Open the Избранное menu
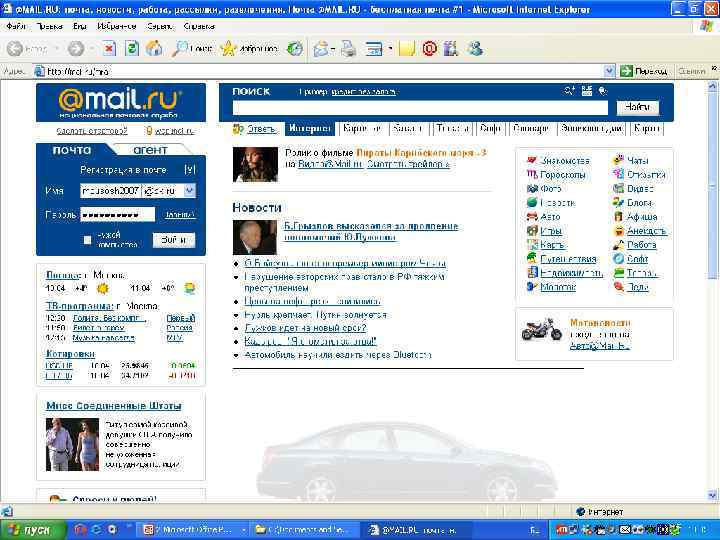This screenshot has height=540, width=720. [x=117, y=26]
